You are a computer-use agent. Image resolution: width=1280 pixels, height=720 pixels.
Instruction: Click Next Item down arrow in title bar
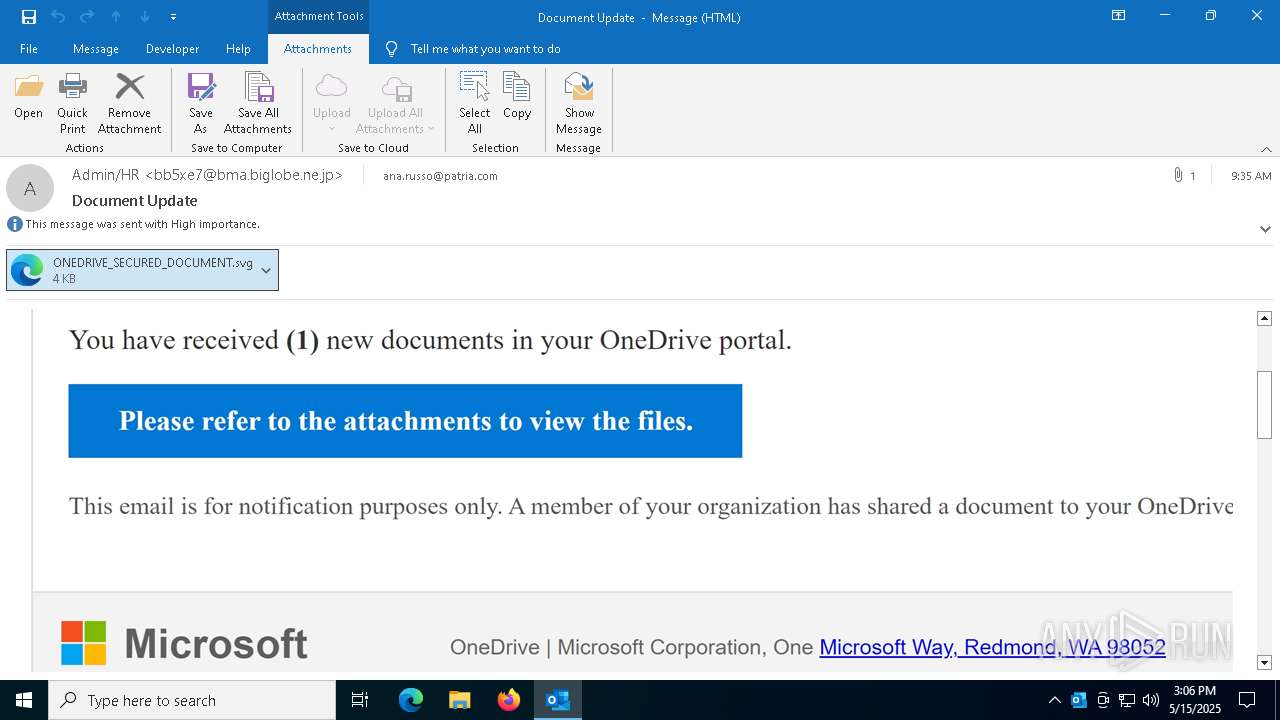pos(145,16)
